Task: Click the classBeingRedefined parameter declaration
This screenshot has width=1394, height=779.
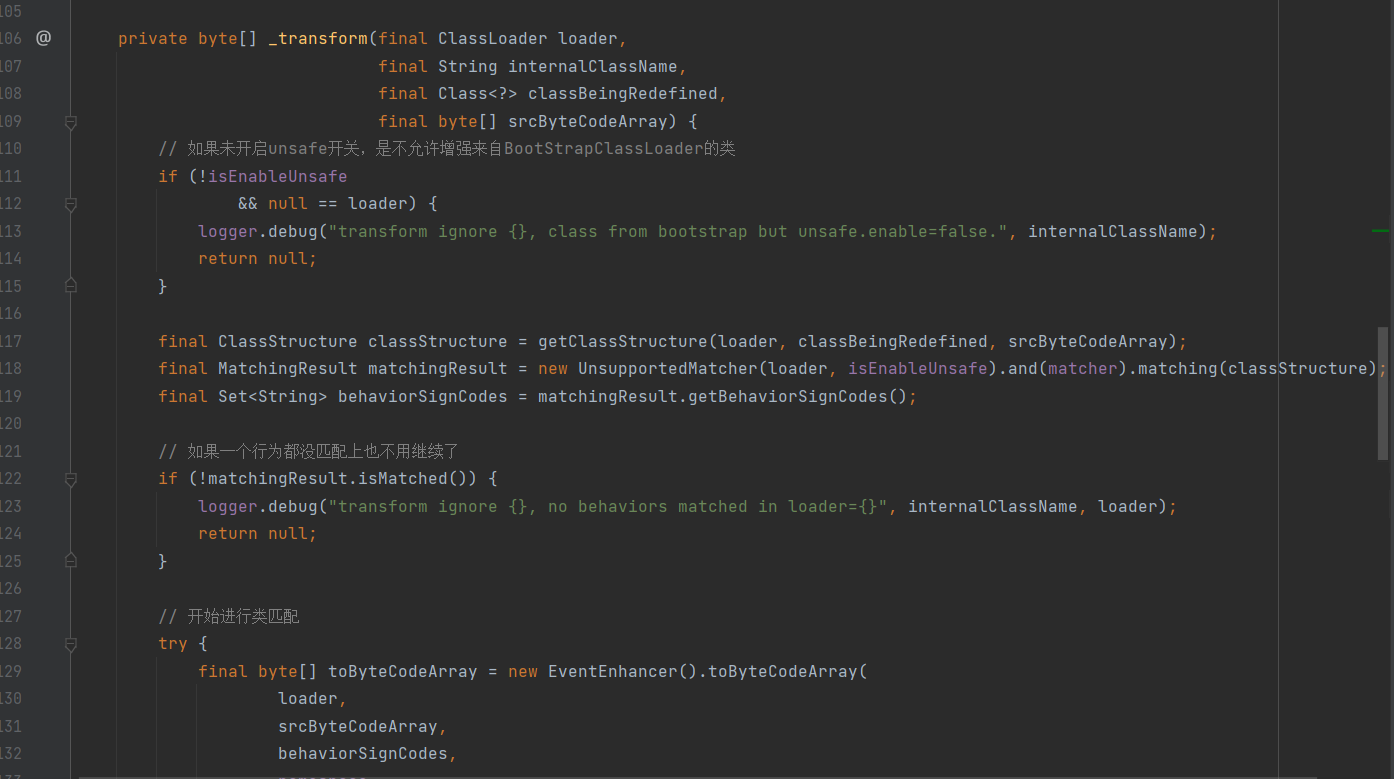Action: pyautogui.click(x=622, y=94)
